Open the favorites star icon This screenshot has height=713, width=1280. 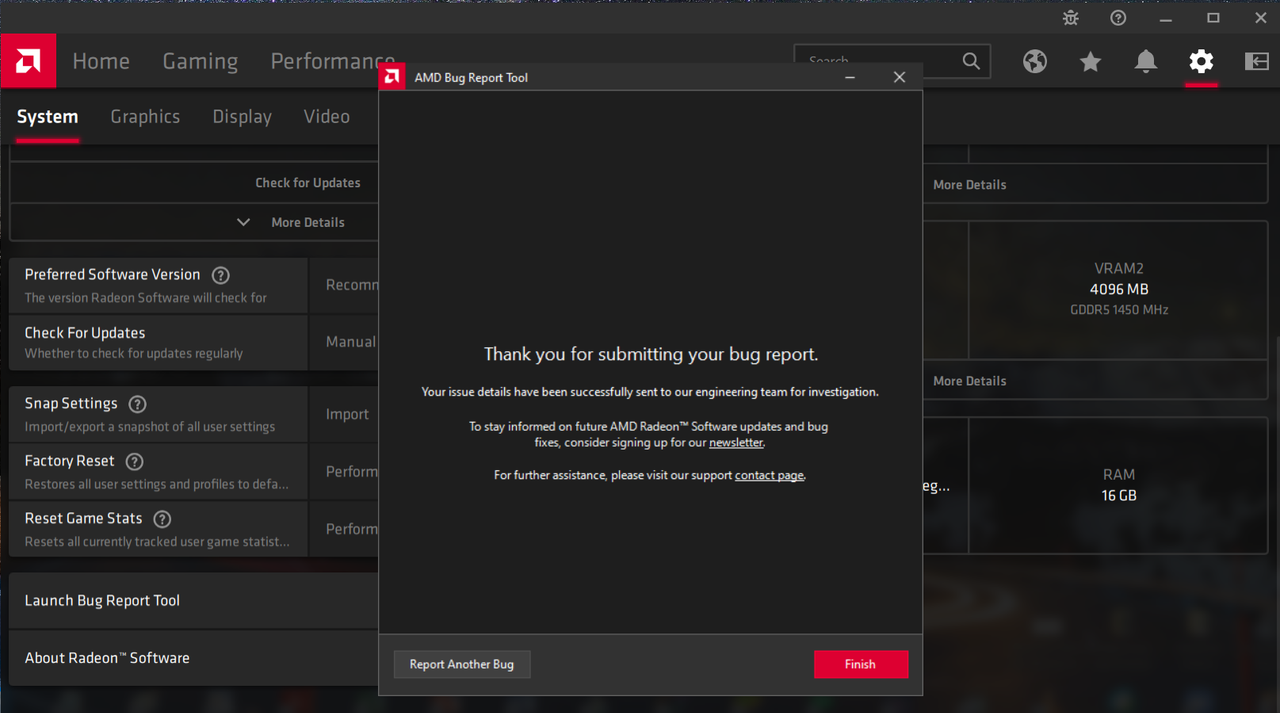pos(1090,62)
